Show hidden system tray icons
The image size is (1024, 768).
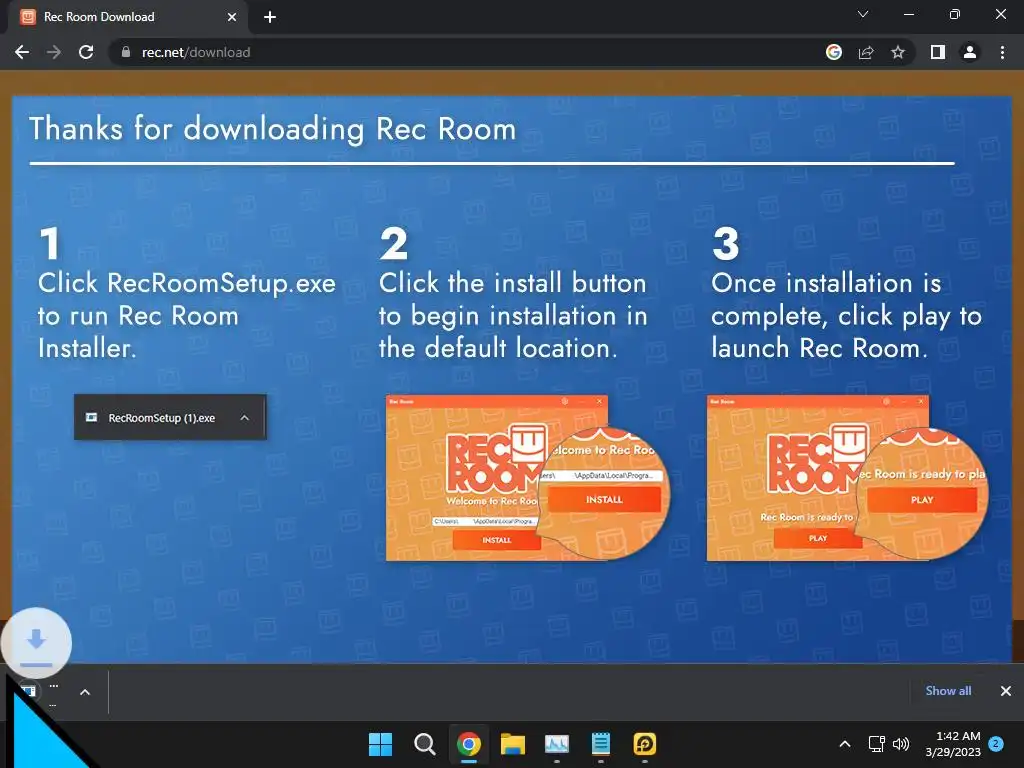tap(844, 744)
